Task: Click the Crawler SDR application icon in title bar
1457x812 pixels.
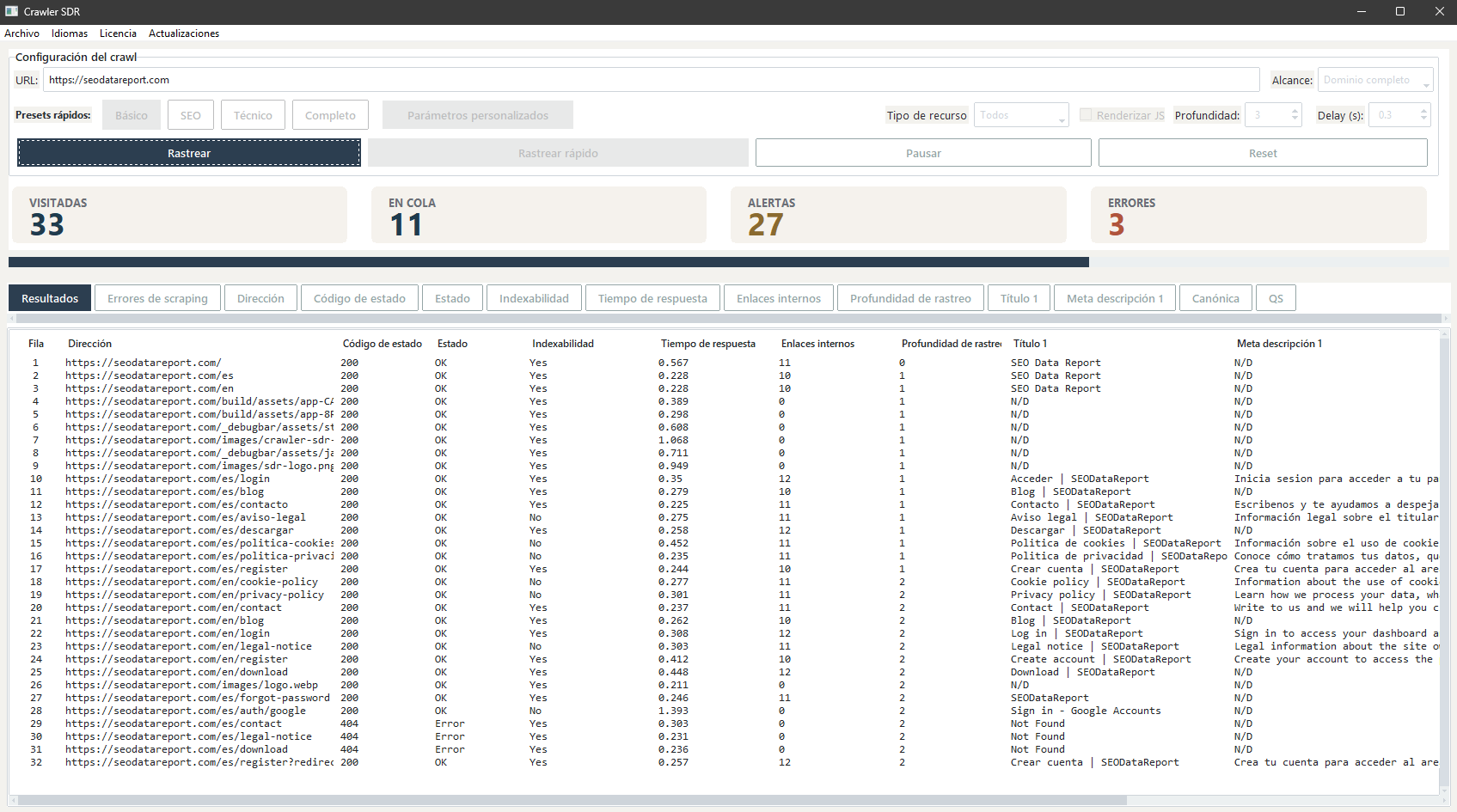Action: (12, 11)
